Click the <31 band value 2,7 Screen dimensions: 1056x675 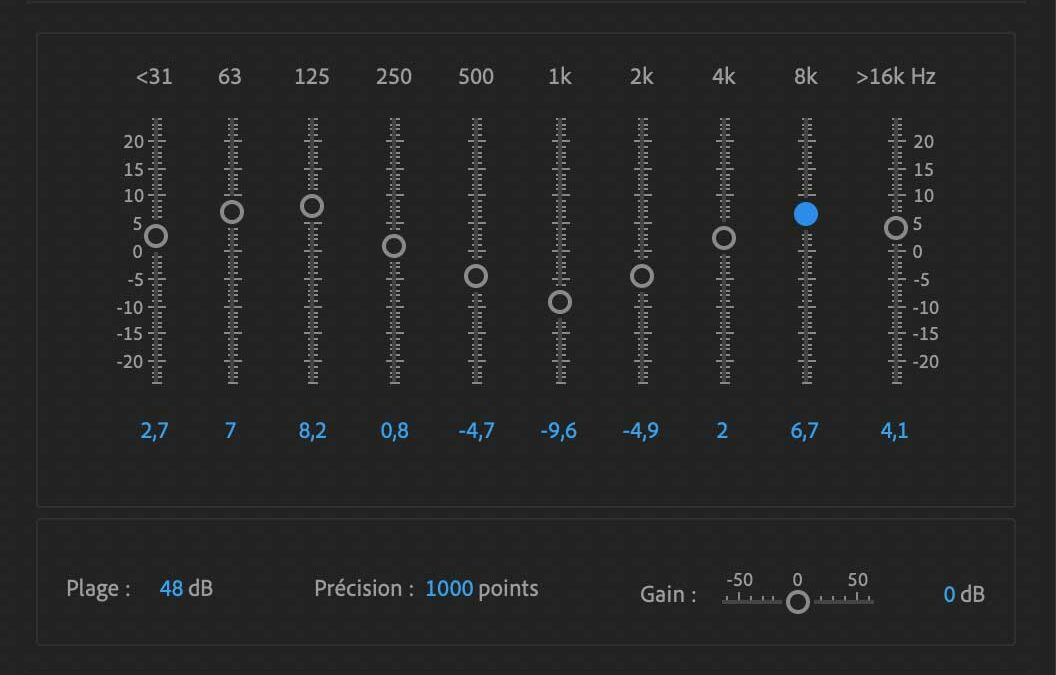pyautogui.click(x=154, y=432)
